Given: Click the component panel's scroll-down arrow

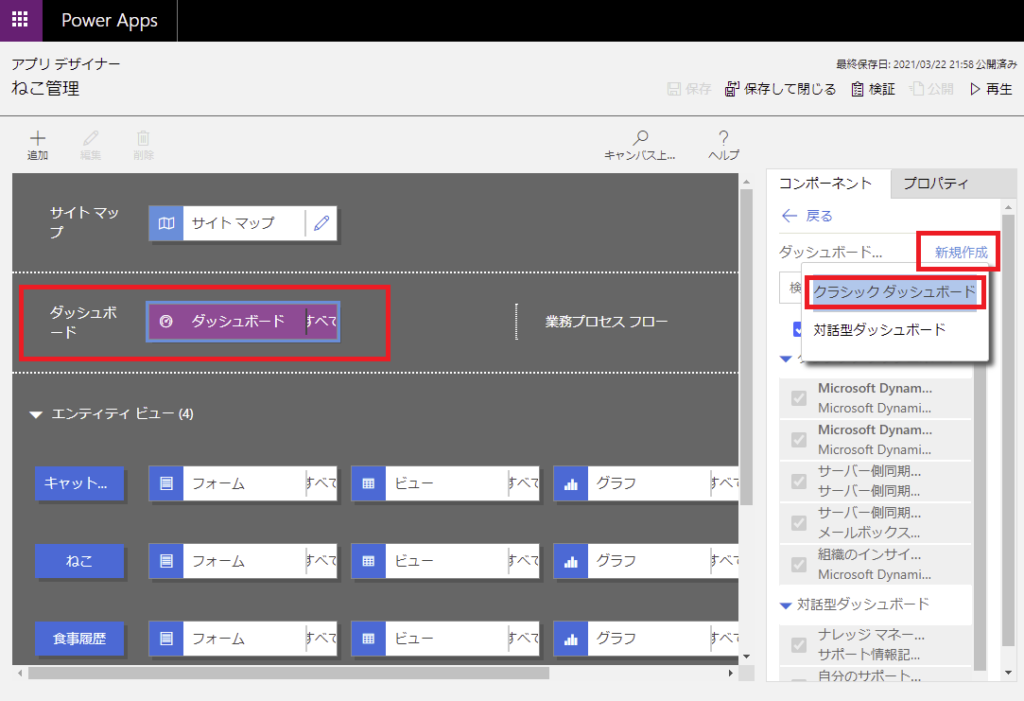Looking at the screenshot, I should [x=1008, y=672].
